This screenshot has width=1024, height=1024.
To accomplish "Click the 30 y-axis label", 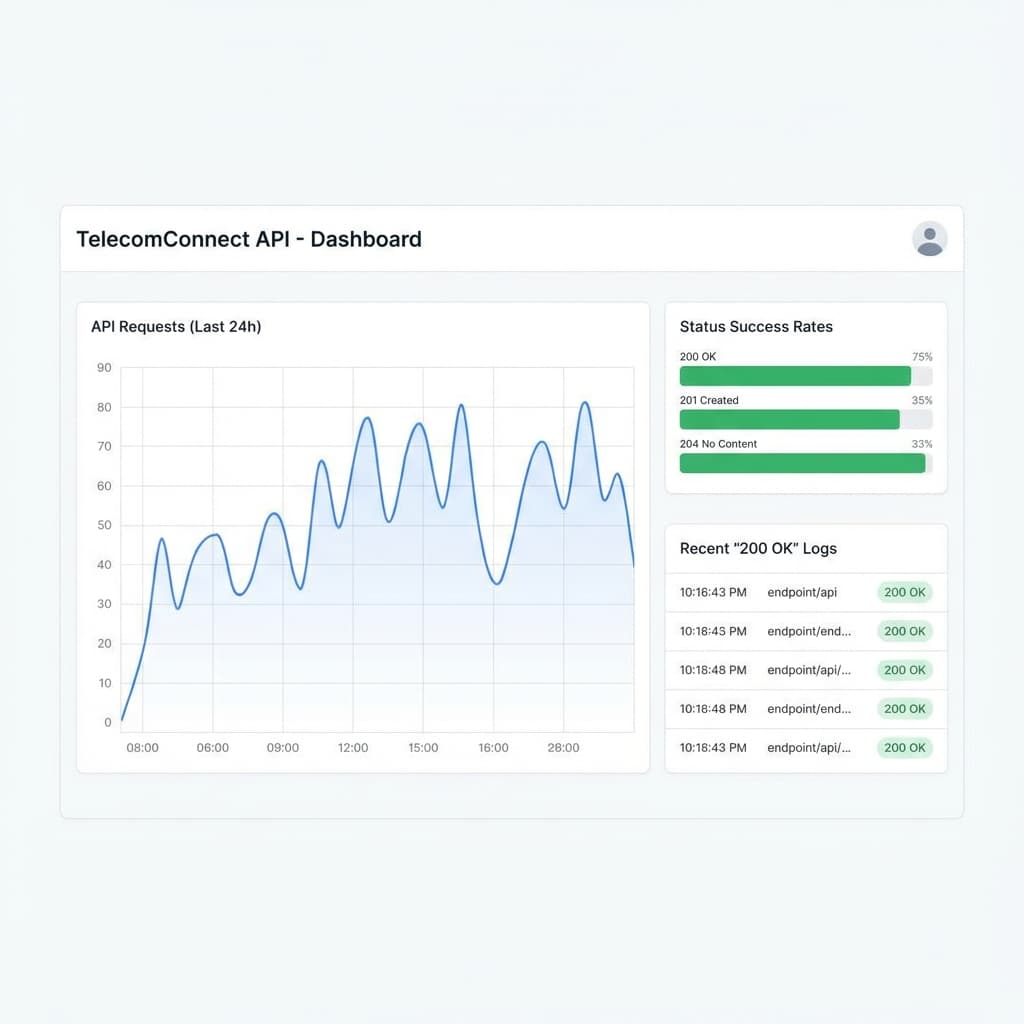I will (x=104, y=604).
